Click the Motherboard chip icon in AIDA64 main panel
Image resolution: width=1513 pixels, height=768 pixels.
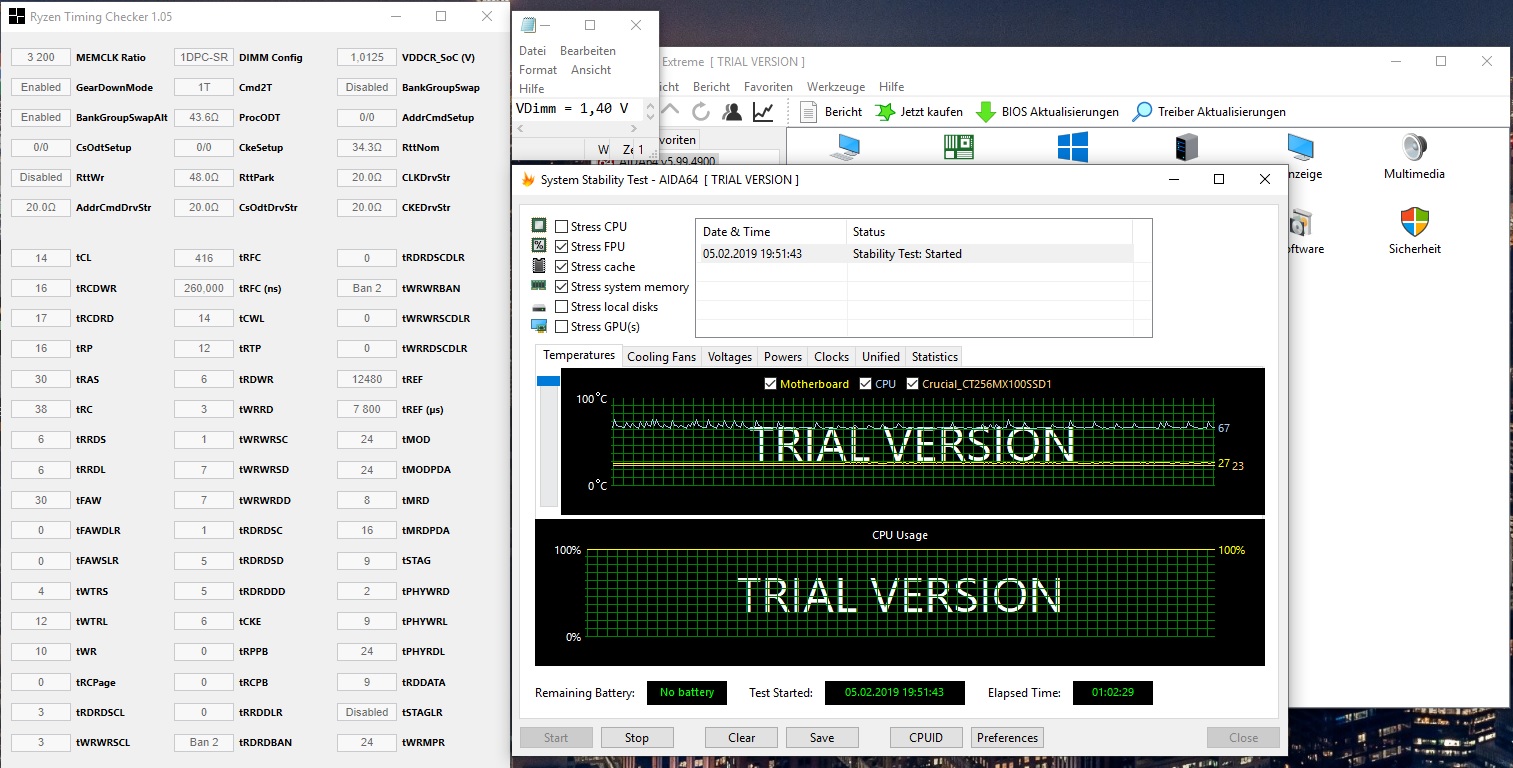959,147
